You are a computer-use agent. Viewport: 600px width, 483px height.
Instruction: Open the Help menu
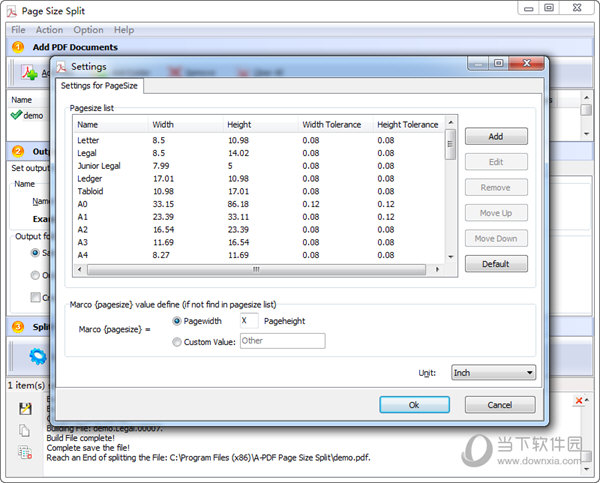[124, 30]
